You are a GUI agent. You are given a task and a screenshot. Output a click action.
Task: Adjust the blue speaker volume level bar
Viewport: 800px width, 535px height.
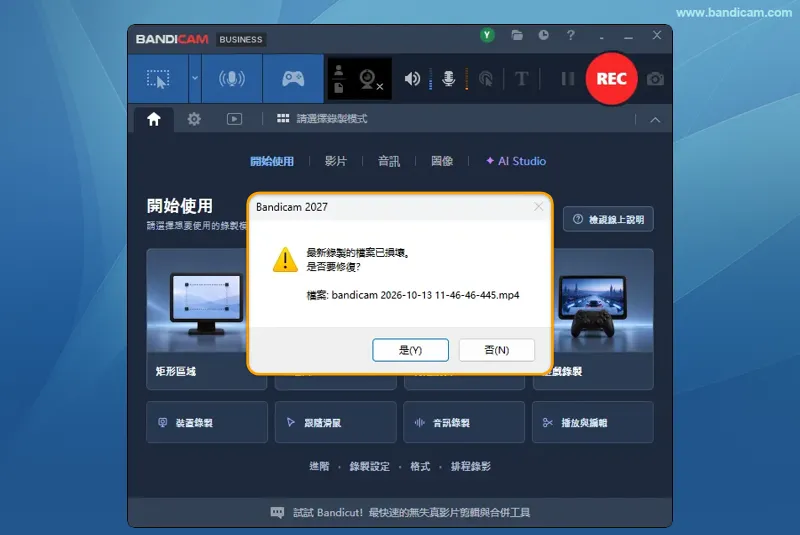tap(431, 79)
